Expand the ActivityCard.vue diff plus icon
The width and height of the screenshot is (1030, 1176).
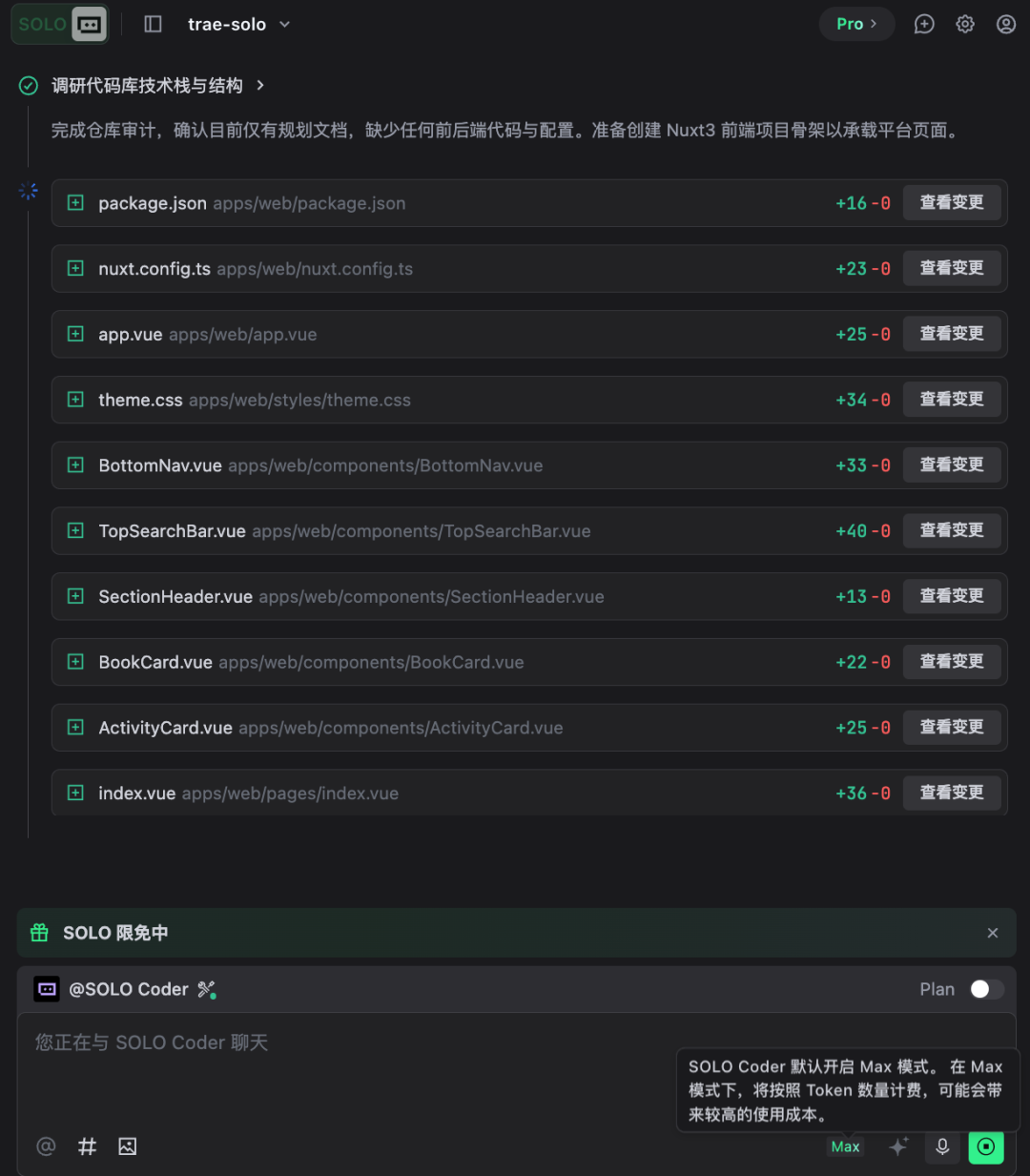coord(75,728)
